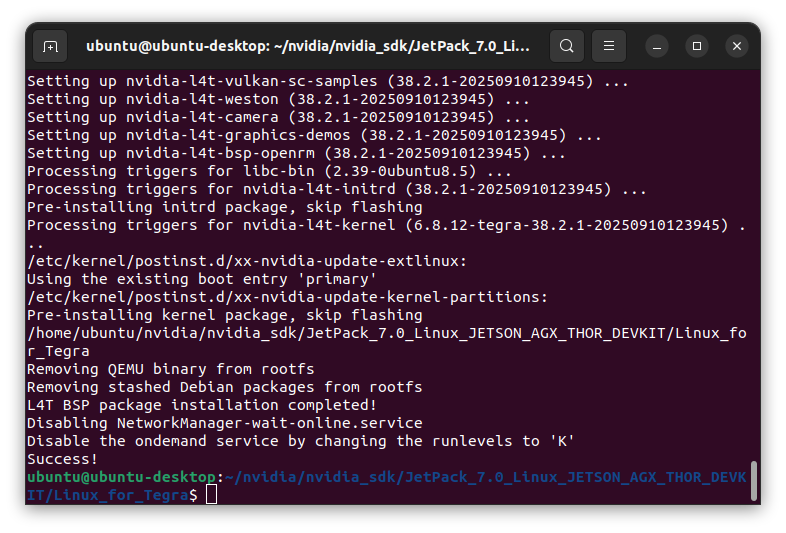
Task: Click the terminal scrollbar thumb
Action: (x=753, y=481)
